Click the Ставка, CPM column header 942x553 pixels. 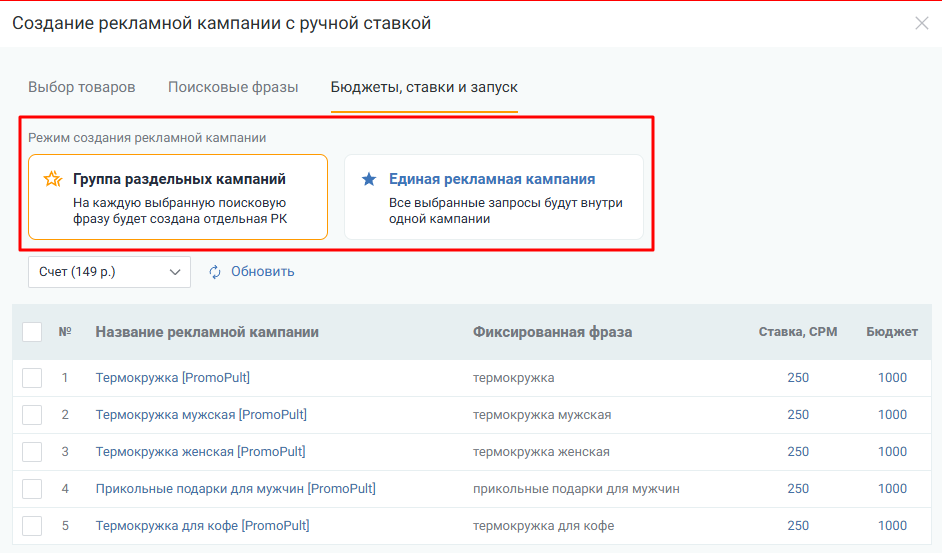[797, 332]
